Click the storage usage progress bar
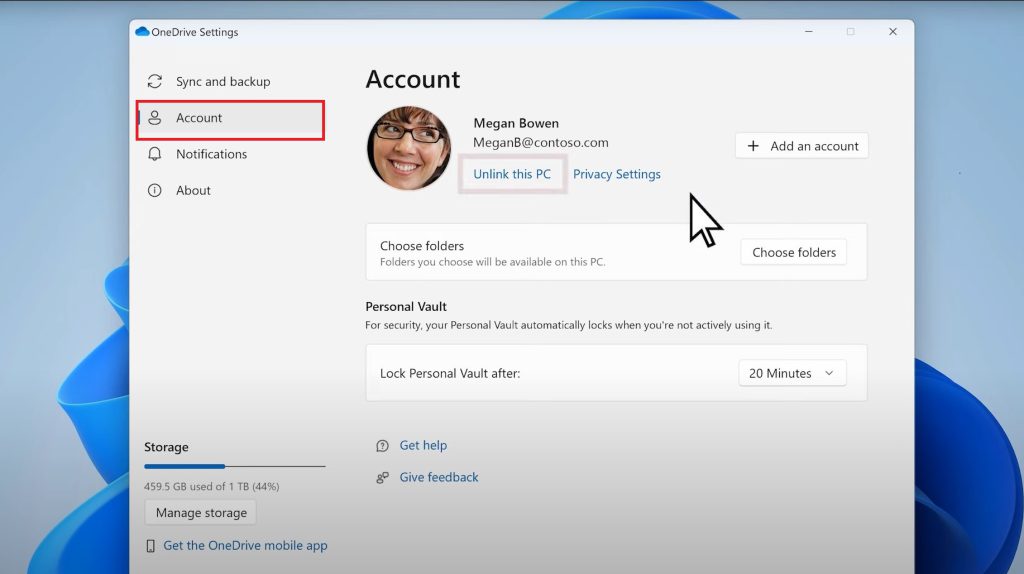Screen dimensions: 1024x574 pos(234,466)
